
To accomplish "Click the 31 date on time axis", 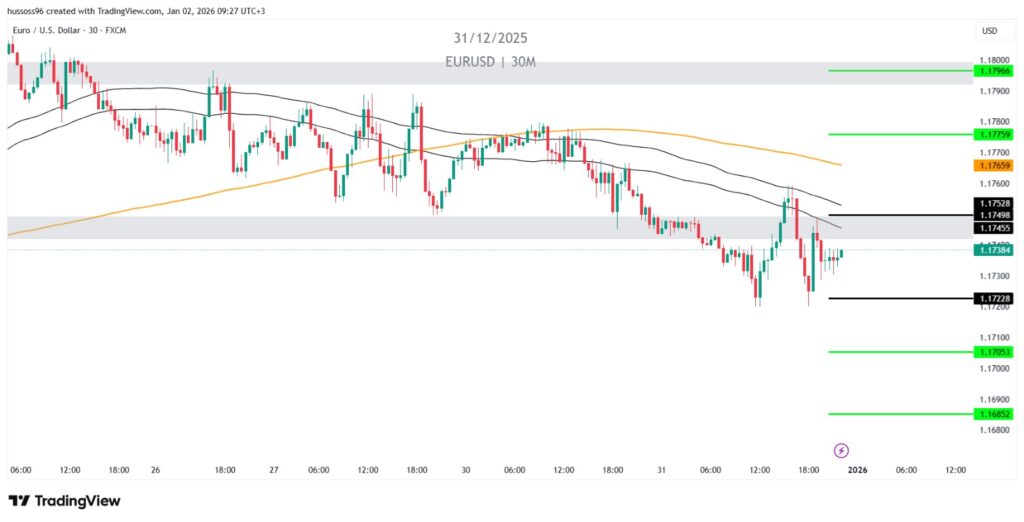I will click(x=662, y=470).
